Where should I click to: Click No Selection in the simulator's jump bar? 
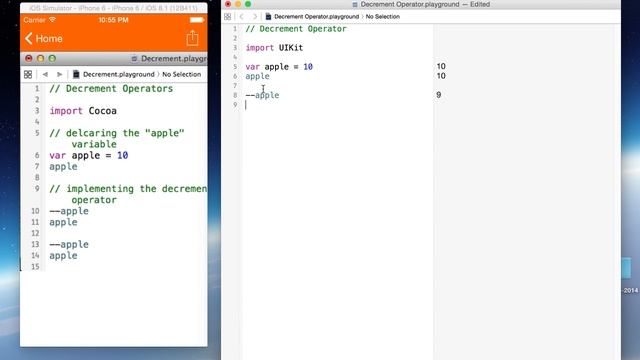[182, 74]
